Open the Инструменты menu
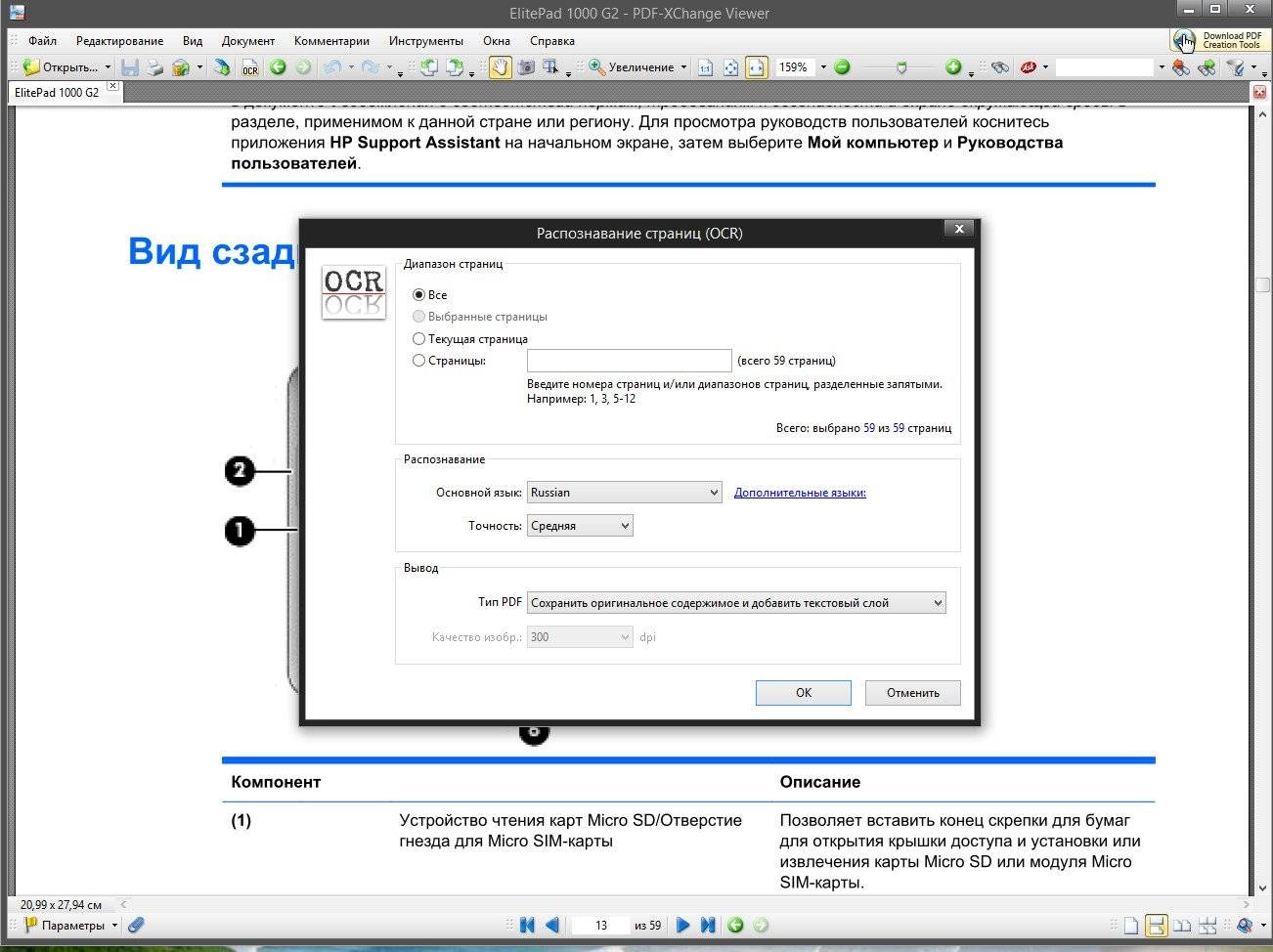This screenshot has height=952, width=1273. 426,41
